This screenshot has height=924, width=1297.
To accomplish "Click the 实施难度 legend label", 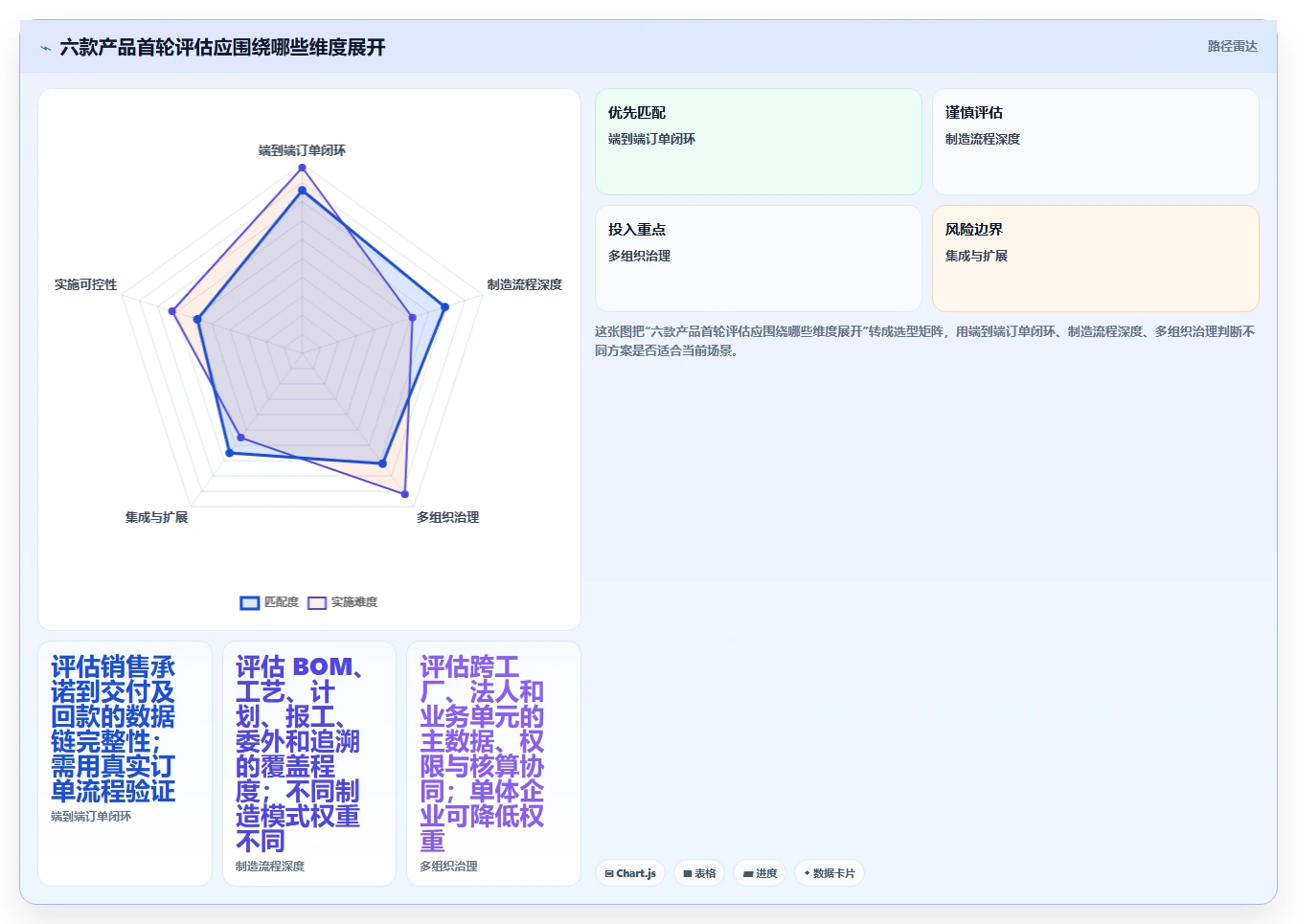I will click(354, 602).
